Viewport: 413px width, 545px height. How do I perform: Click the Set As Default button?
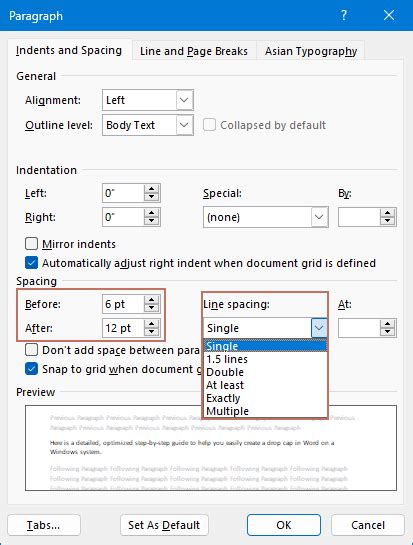click(164, 525)
